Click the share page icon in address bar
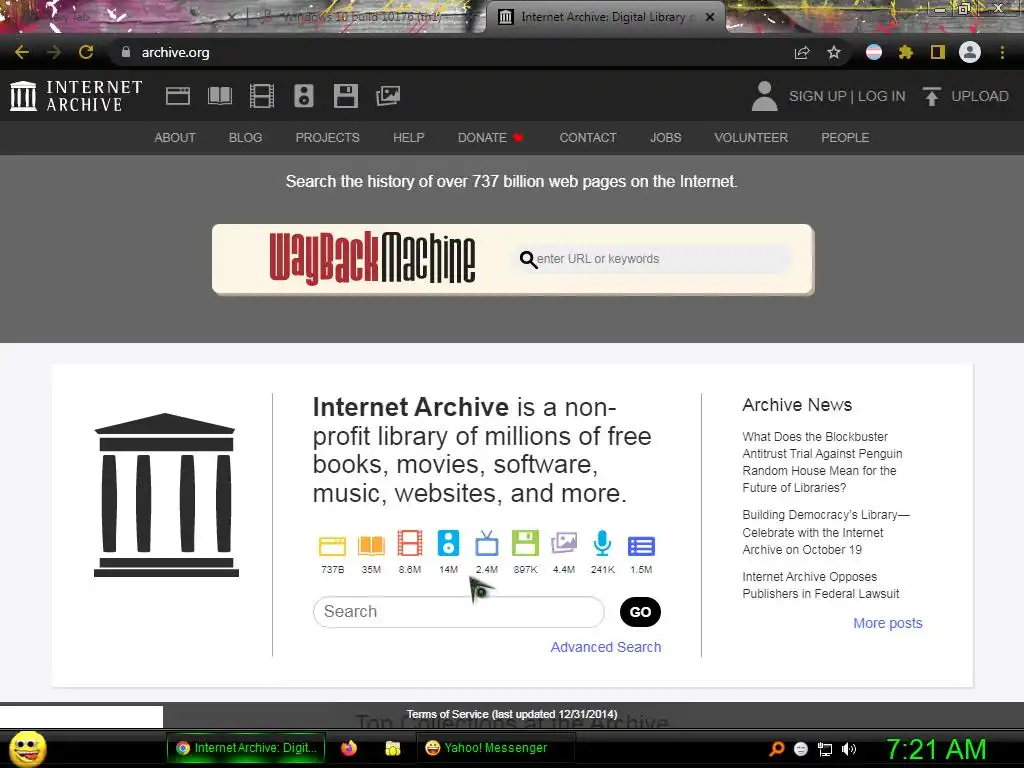Viewport: 1024px width, 768px height. point(802,52)
